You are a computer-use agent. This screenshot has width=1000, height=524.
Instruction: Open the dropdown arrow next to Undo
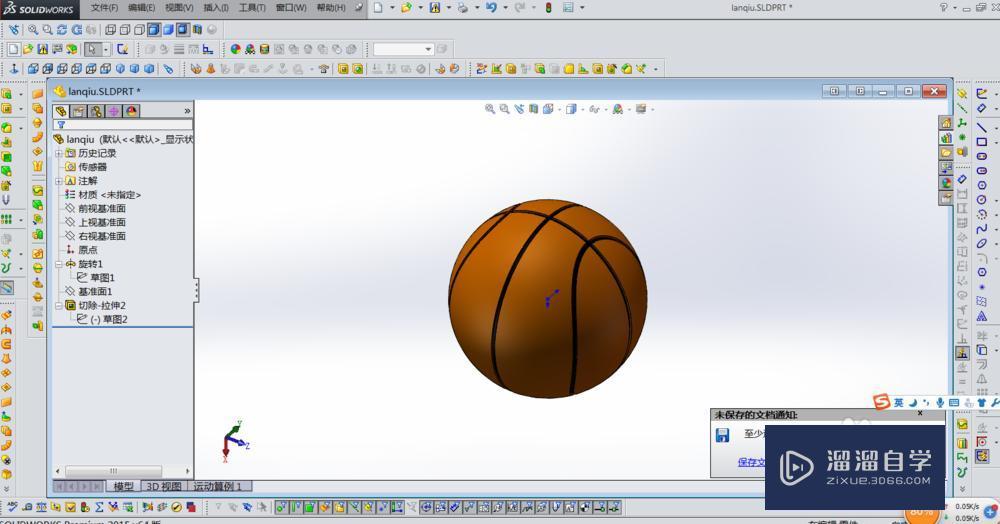[x=504, y=8]
